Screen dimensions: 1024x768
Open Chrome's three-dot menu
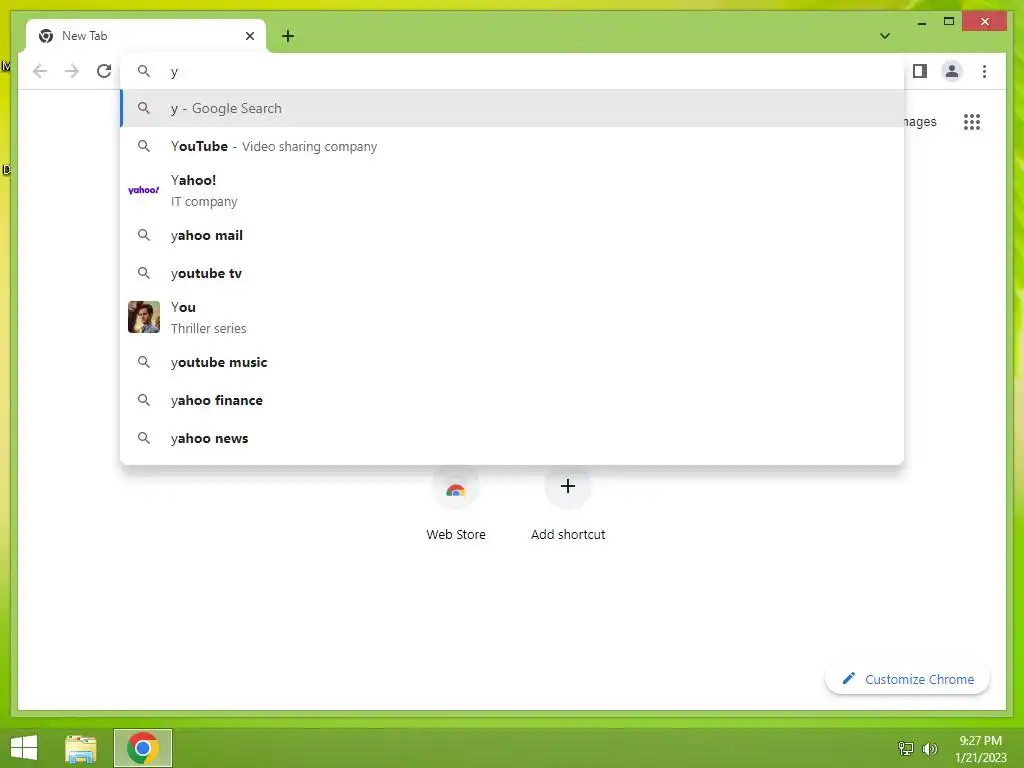click(984, 71)
